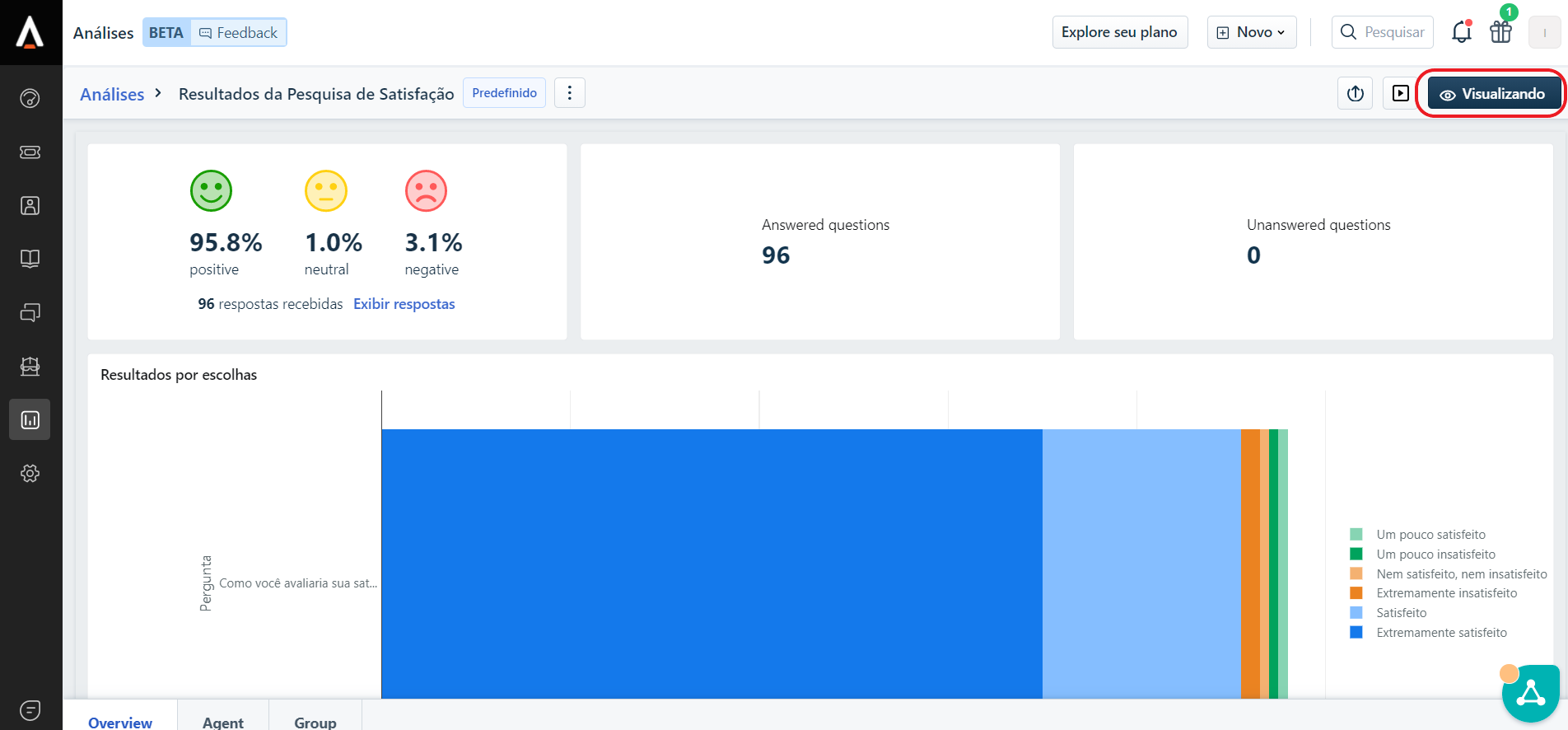This screenshot has width=1568, height=730.
Task: Click the export report icon
Action: [1356, 94]
